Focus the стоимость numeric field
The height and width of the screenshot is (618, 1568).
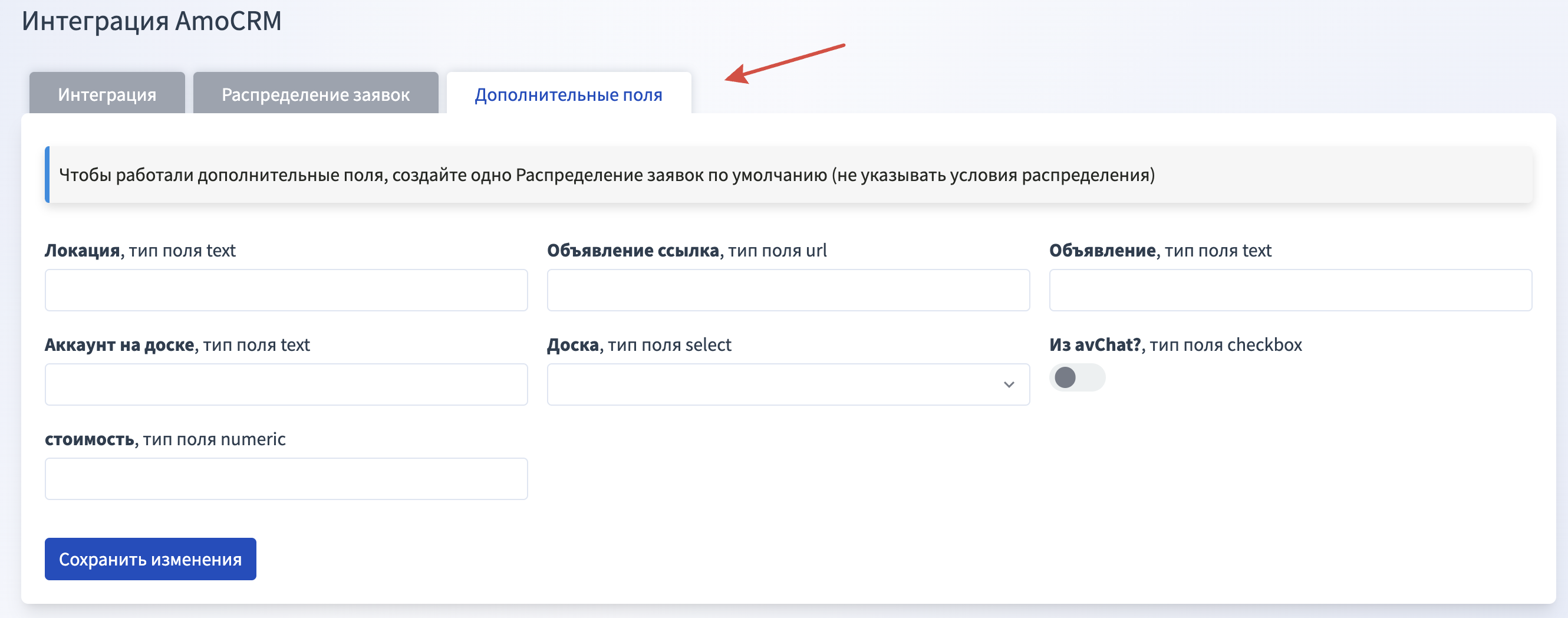point(286,479)
